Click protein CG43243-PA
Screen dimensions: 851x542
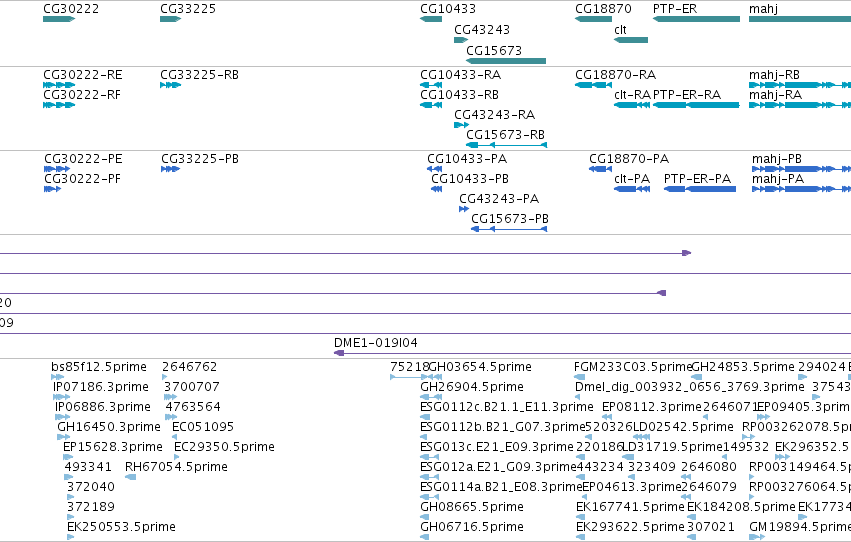coord(463,209)
